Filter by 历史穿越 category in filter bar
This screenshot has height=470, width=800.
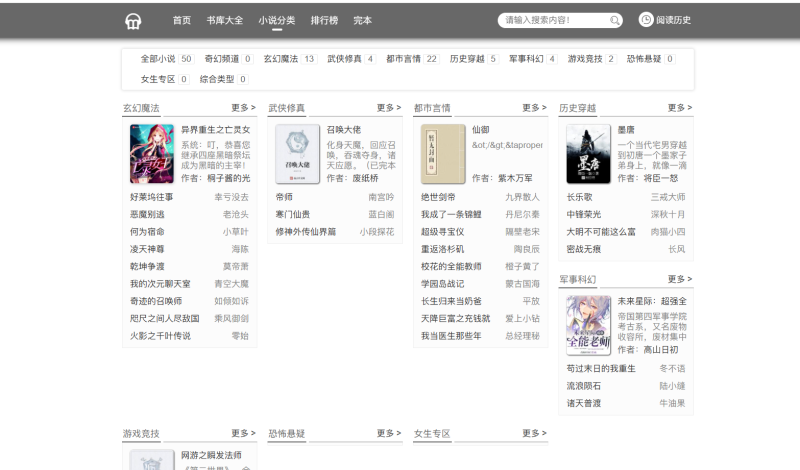(x=467, y=59)
